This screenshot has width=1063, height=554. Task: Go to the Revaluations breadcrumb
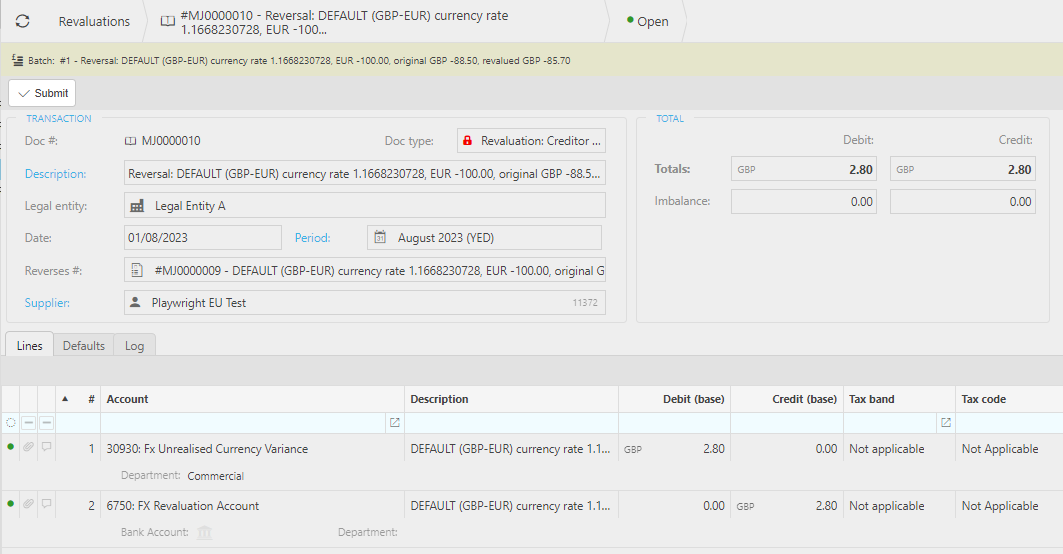pos(94,22)
